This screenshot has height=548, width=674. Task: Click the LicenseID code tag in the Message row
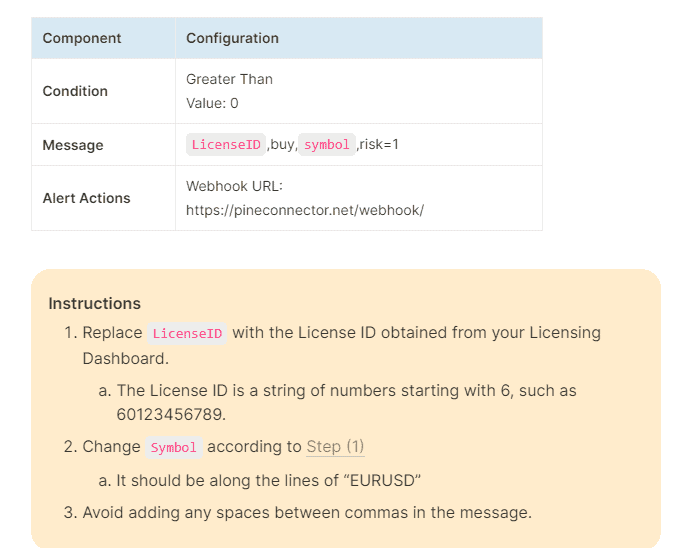(226, 145)
